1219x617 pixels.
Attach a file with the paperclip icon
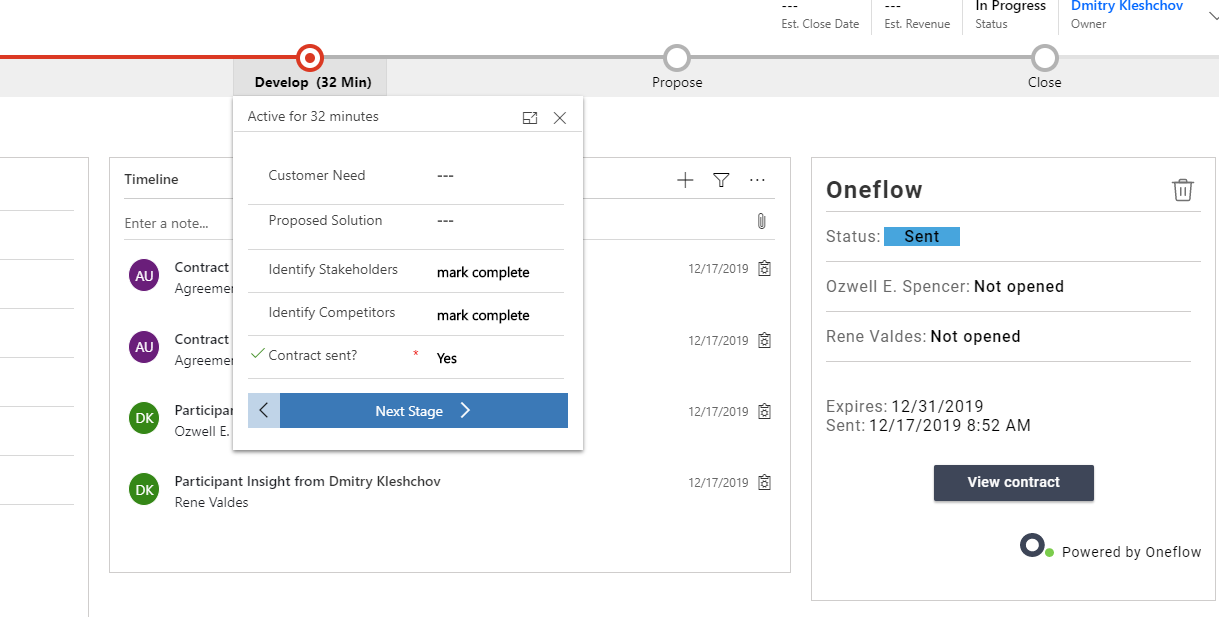[761, 221]
